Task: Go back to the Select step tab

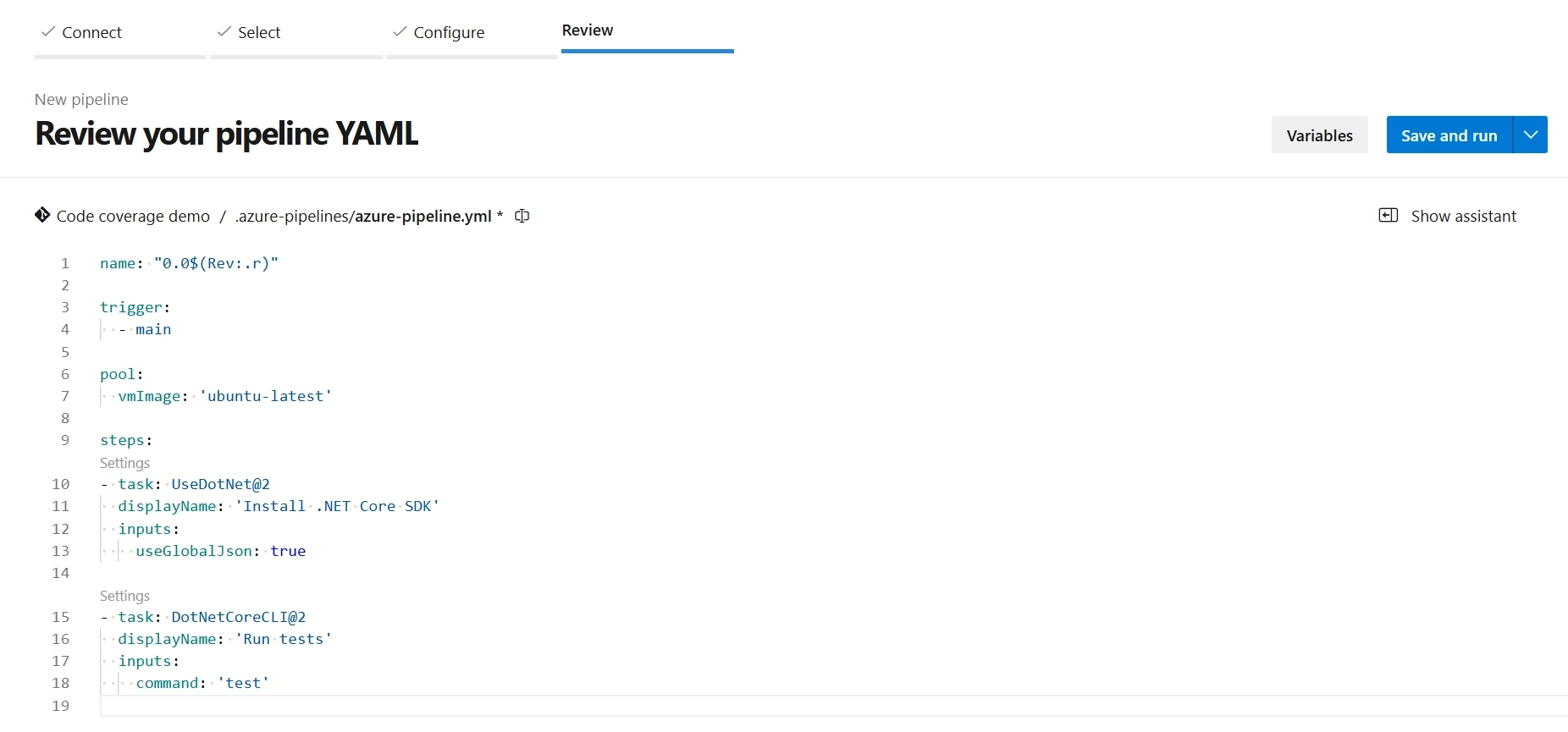Action: [x=296, y=32]
